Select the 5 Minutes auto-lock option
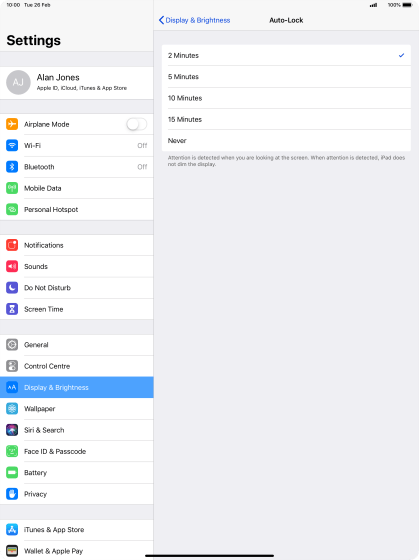 point(286,77)
